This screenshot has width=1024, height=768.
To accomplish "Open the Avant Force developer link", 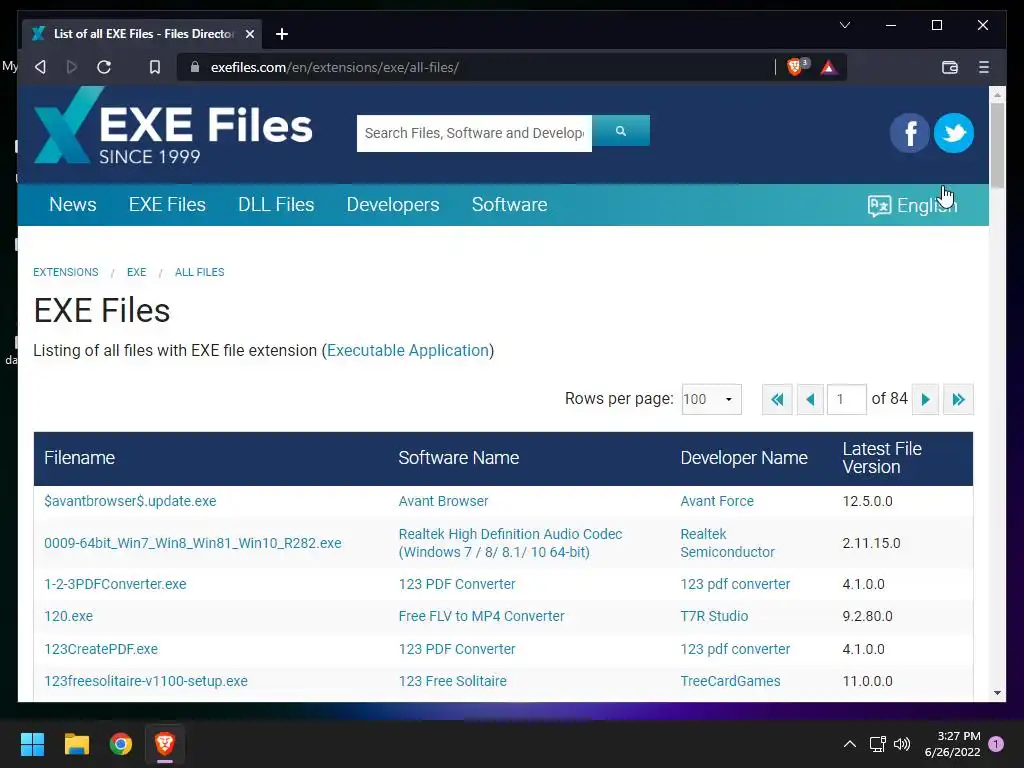I will [717, 501].
